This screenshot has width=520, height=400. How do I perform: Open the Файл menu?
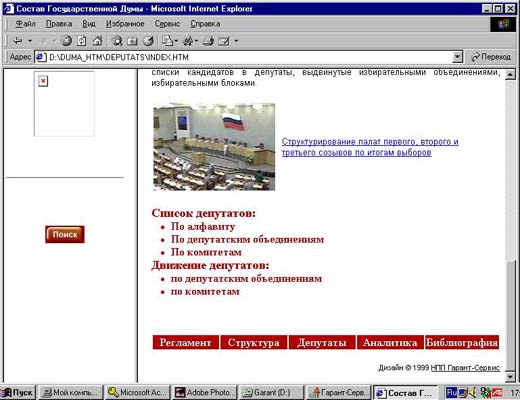point(26,24)
